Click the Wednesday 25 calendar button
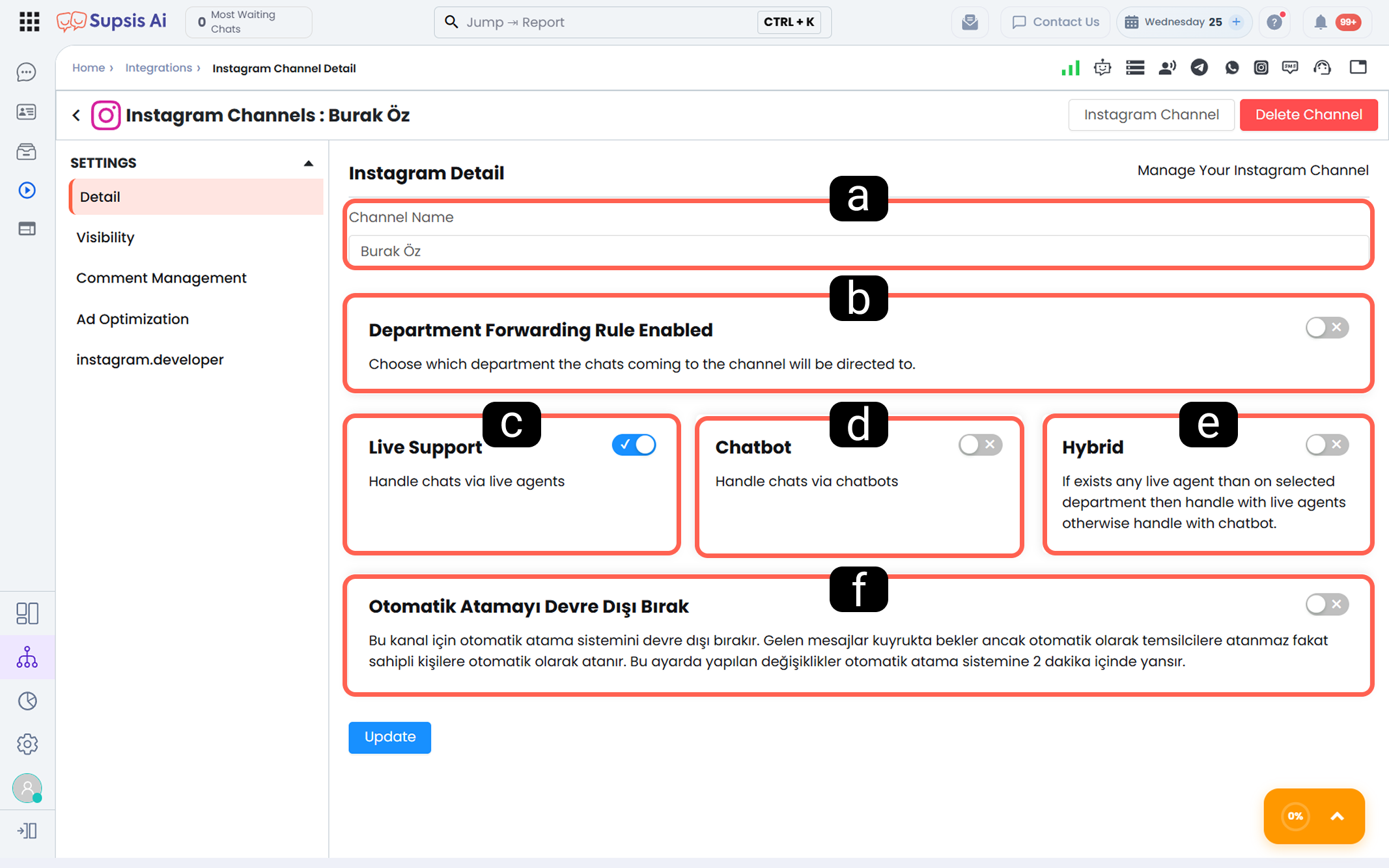 (1185, 22)
